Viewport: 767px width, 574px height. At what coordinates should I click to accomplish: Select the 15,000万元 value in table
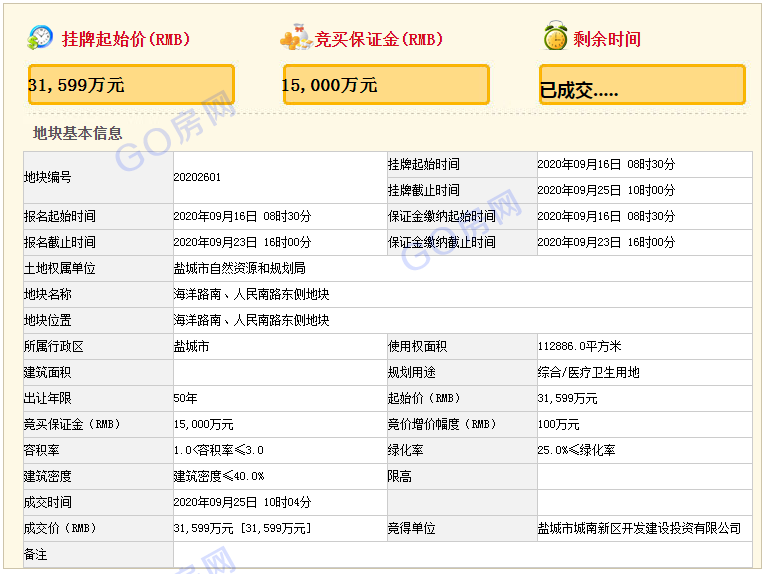[x=203, y=424]
